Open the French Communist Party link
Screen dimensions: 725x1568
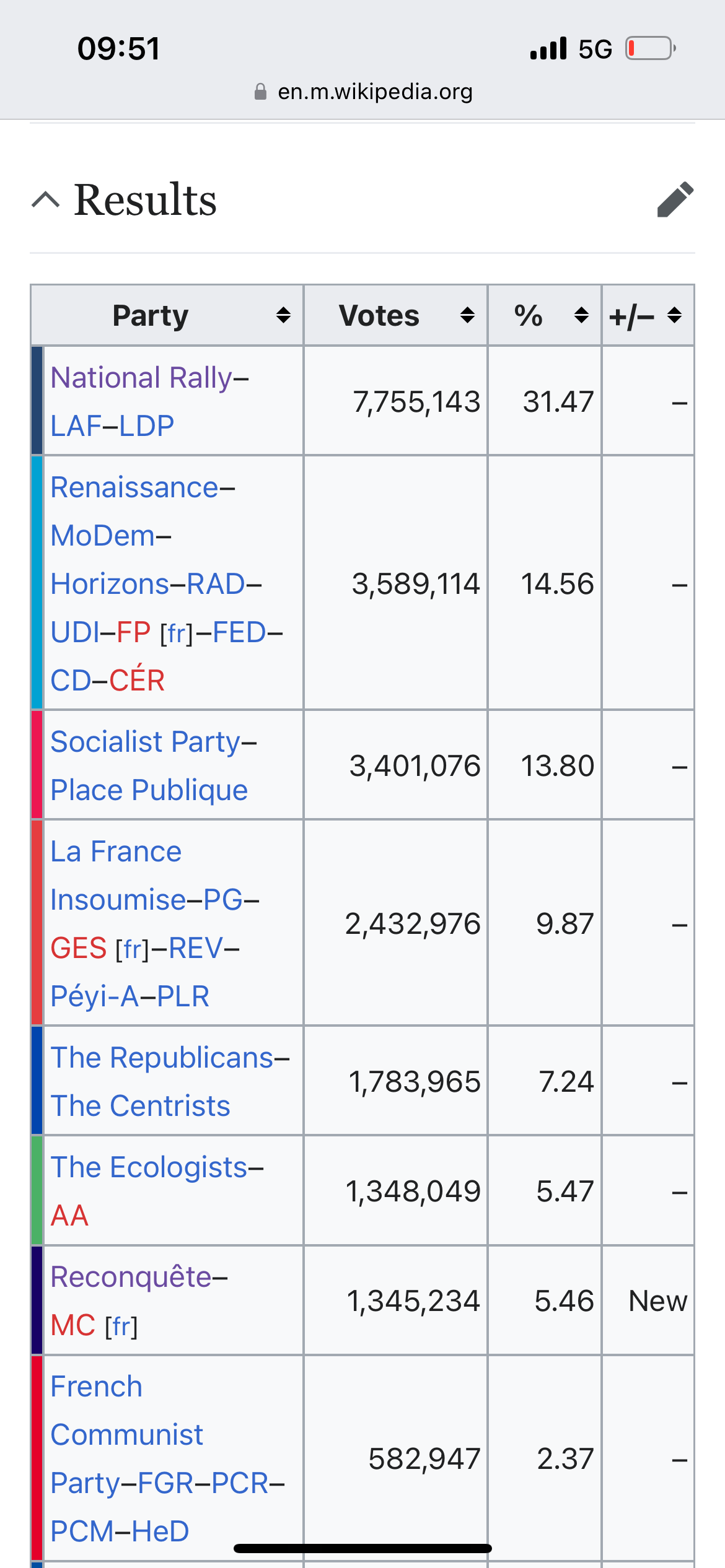(96, 1387)
